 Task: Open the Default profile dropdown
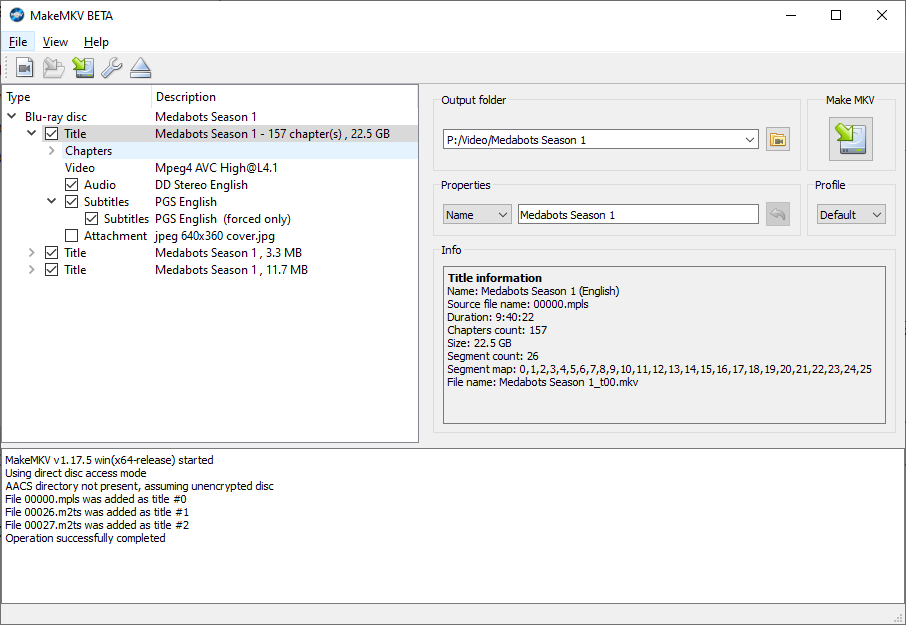click(851, 214)
